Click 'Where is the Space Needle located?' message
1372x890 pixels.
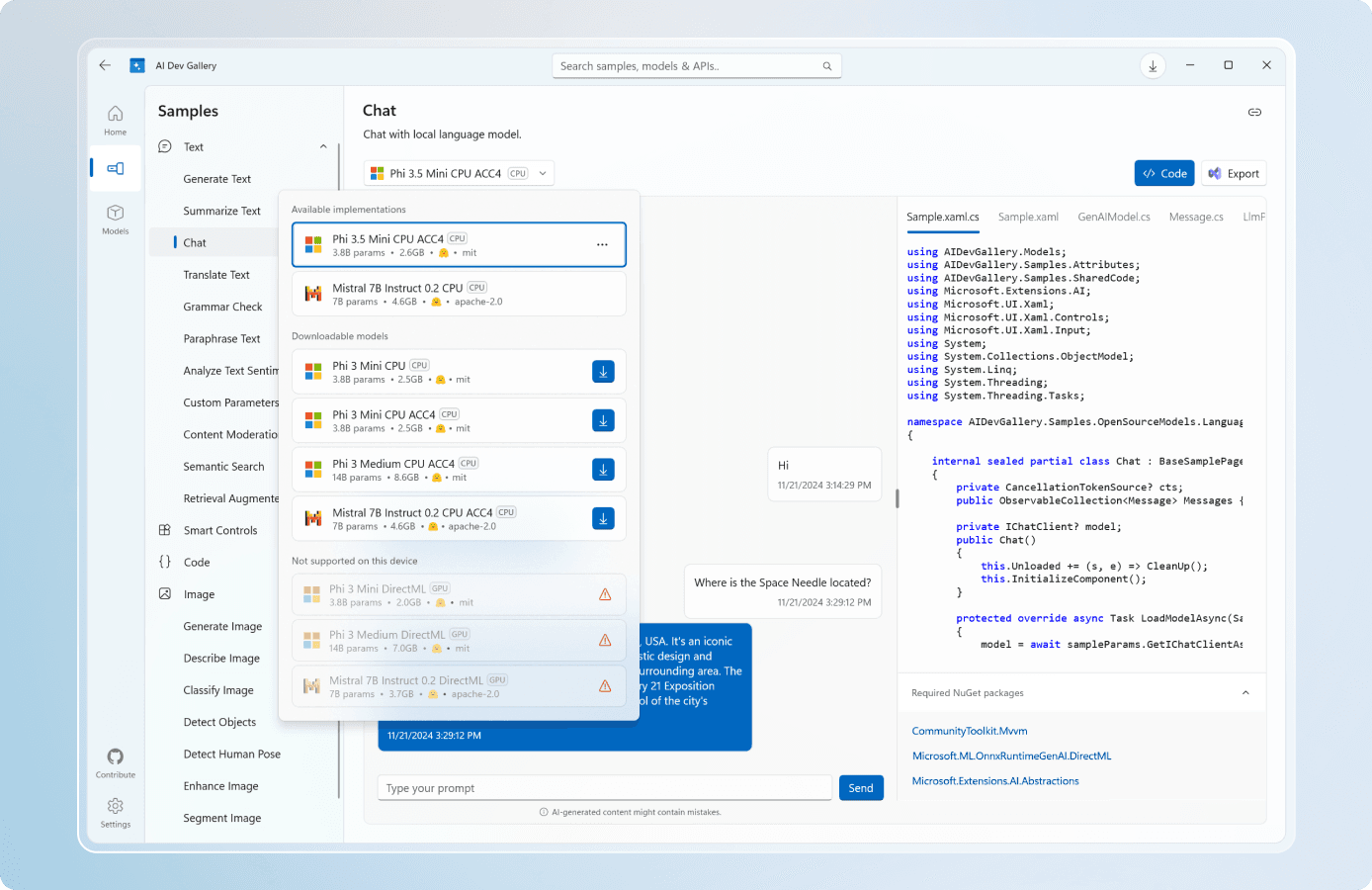783,591
